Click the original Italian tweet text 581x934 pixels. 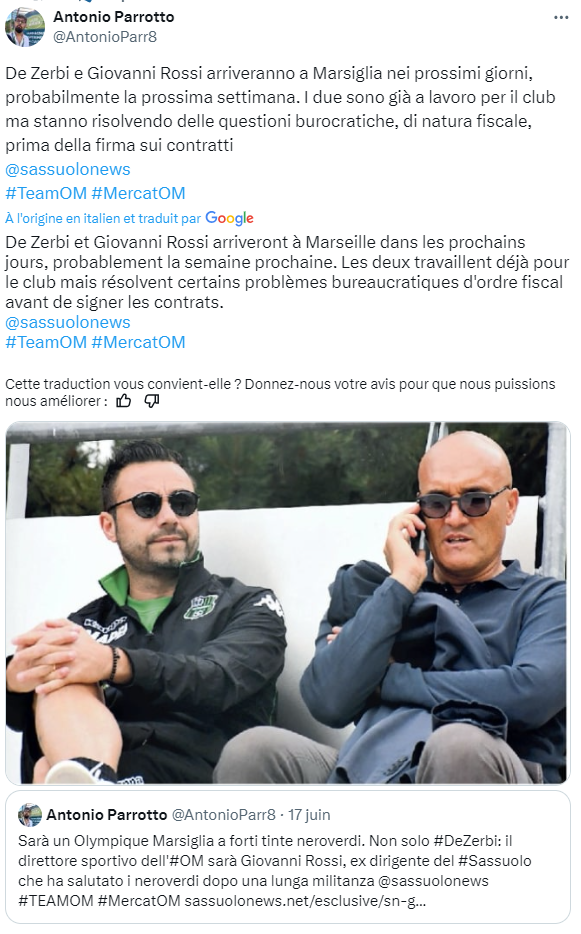tap(280, 109)
